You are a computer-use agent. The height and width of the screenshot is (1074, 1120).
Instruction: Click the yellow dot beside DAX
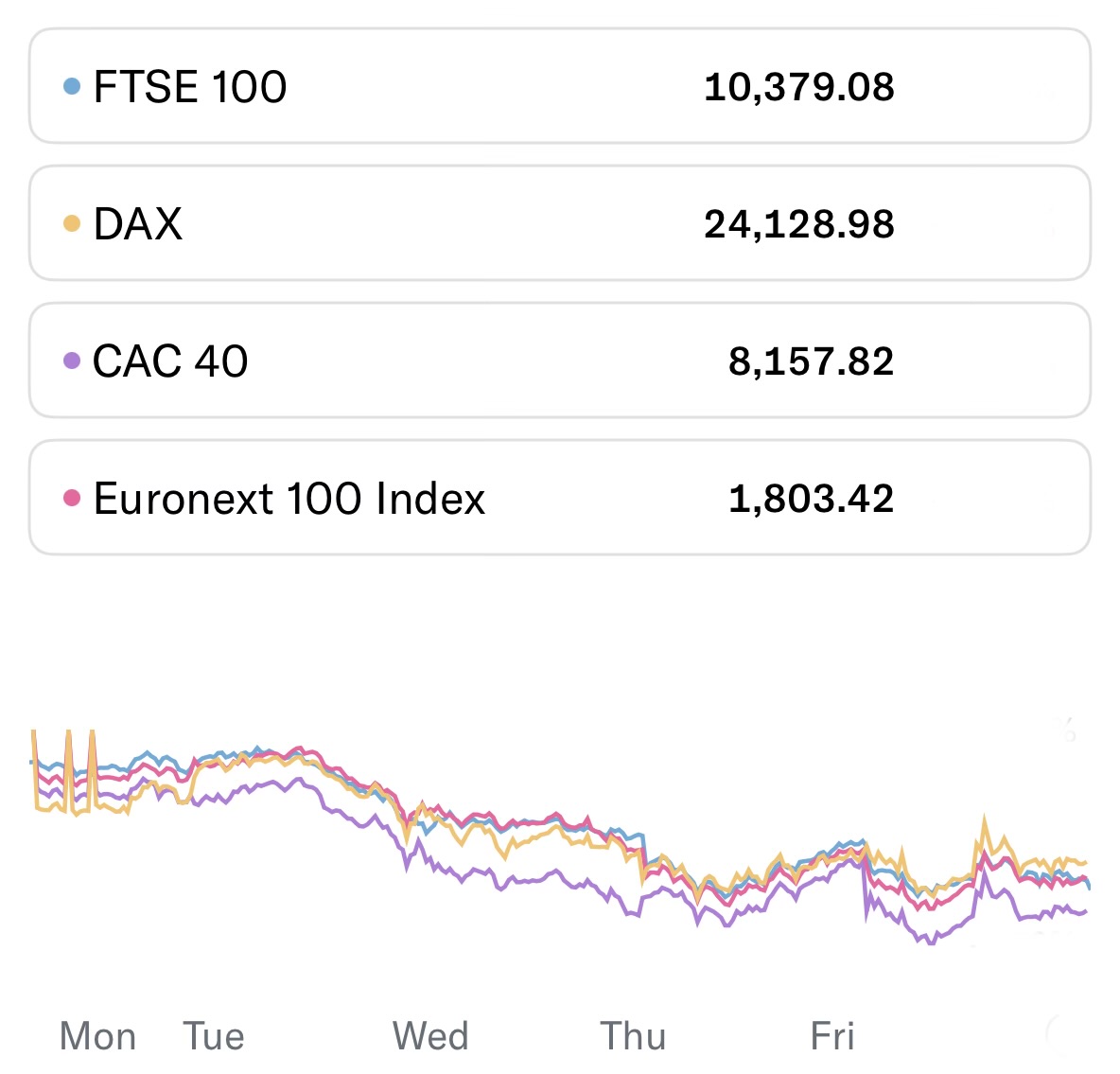point(72,223)
